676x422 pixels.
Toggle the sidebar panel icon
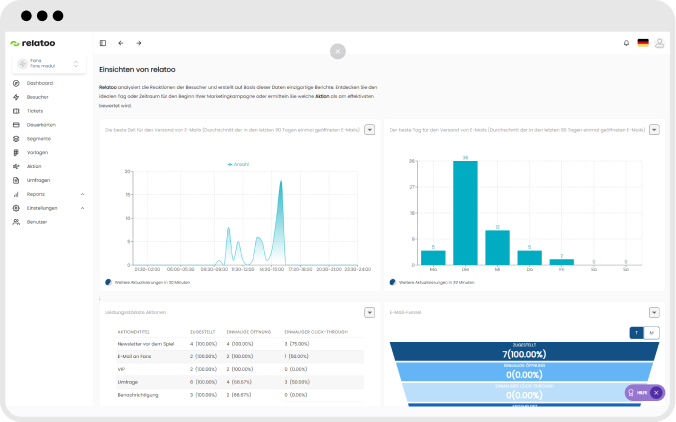tap(103, 43)
